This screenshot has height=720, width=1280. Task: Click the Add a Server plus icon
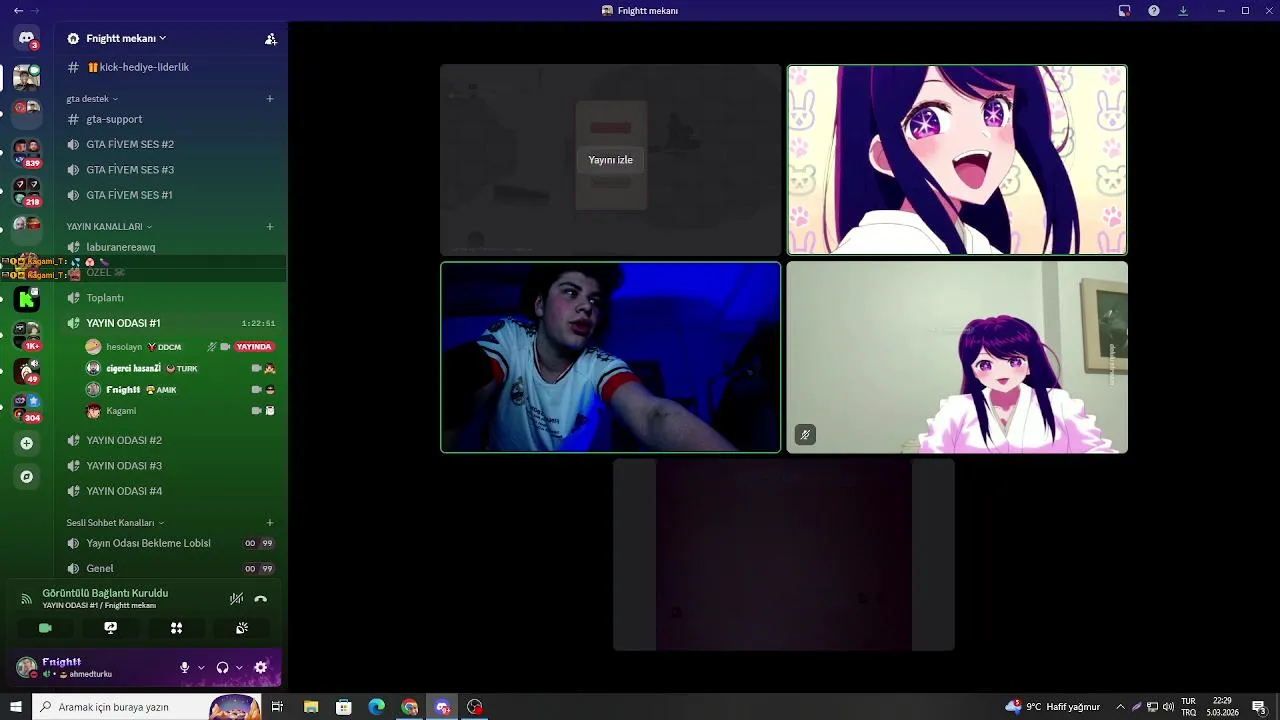27,443
